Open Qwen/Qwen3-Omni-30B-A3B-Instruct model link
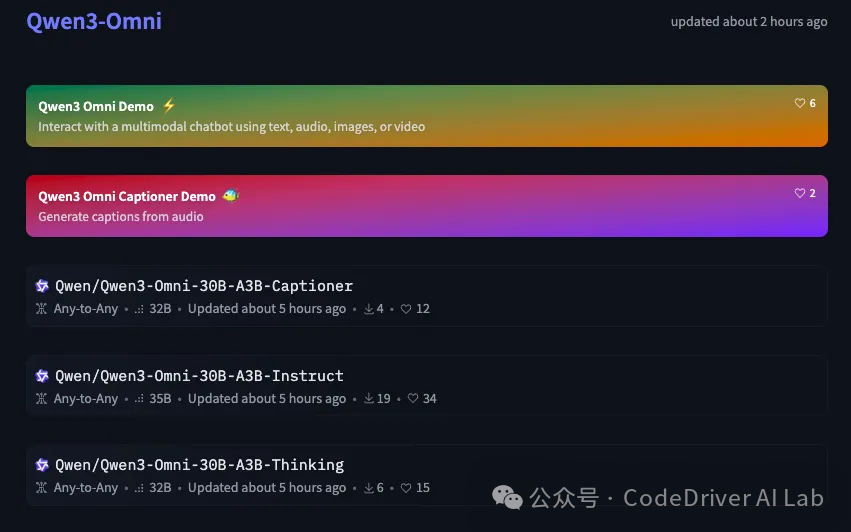Image resolution: width=851 pixels, height=532 pixels. (199, 376)
